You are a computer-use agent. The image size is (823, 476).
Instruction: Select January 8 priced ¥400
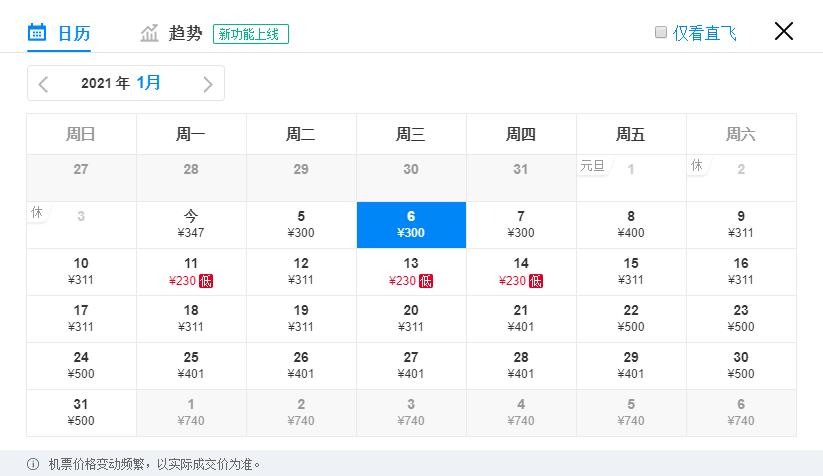click(x=631, y=225)
